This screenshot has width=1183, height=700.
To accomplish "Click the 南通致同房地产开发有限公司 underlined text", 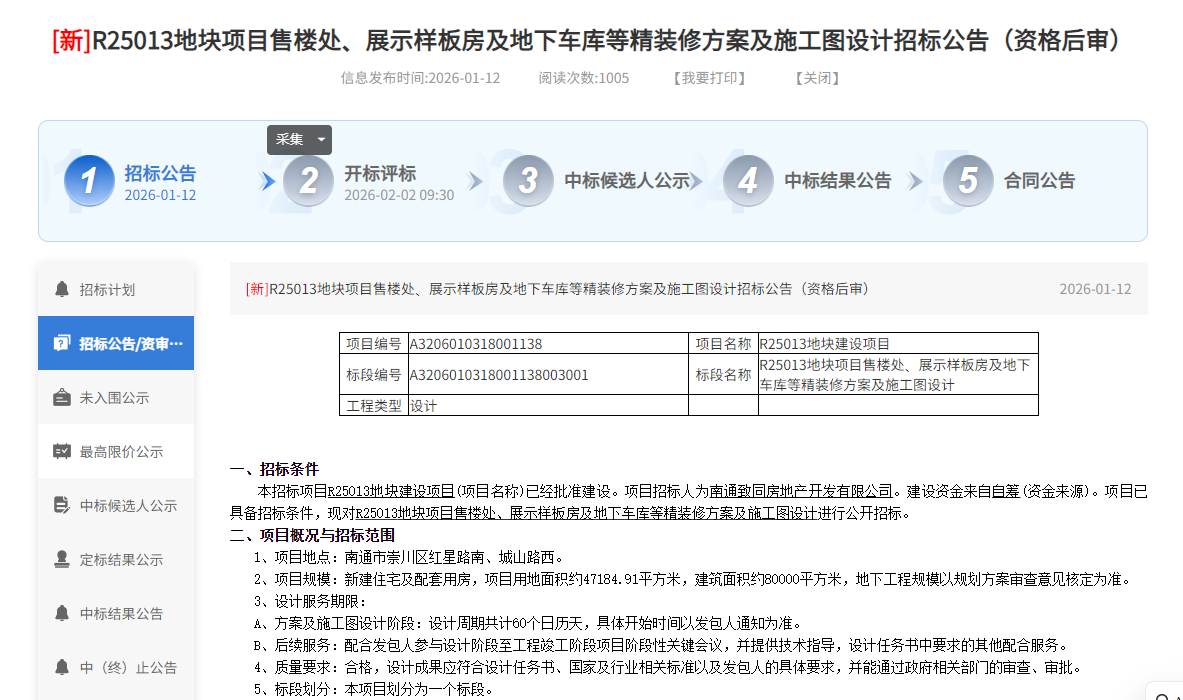I will (801, 491).
